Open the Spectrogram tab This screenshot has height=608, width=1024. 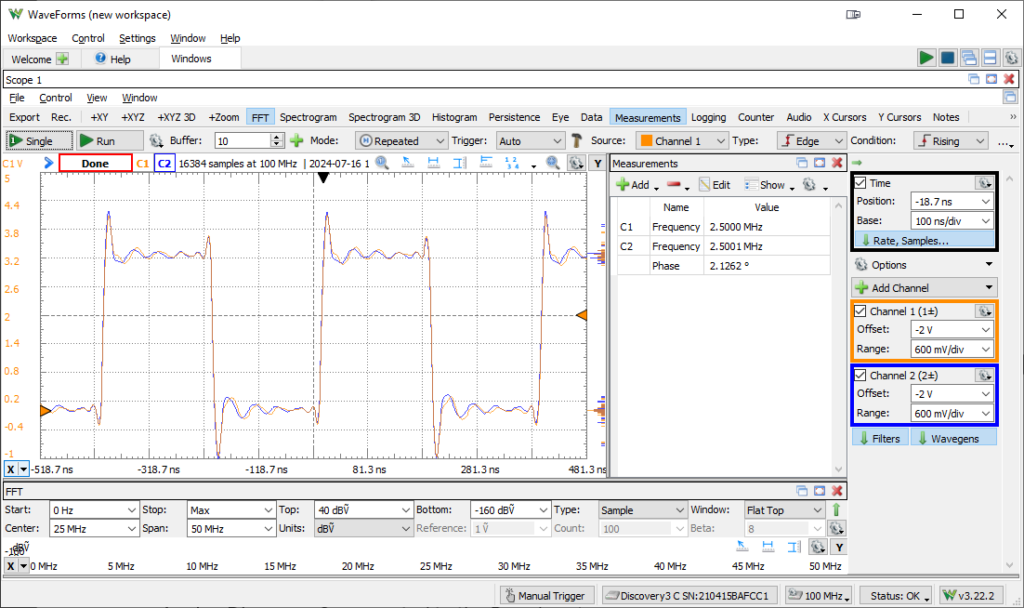click(x=308, y=116)
